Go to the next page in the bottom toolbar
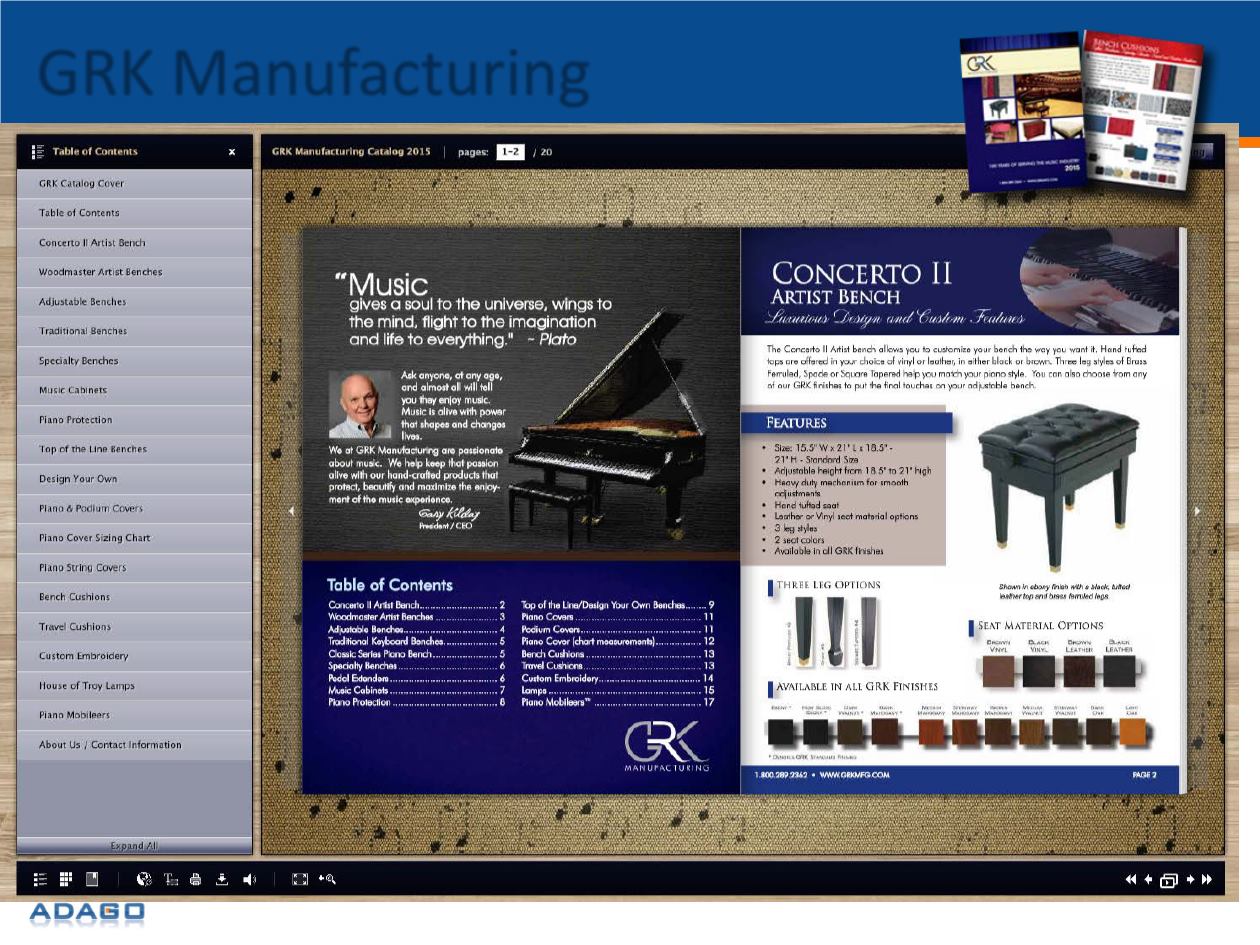Viewport: 1260px width, 945px height. [1190, 880]
